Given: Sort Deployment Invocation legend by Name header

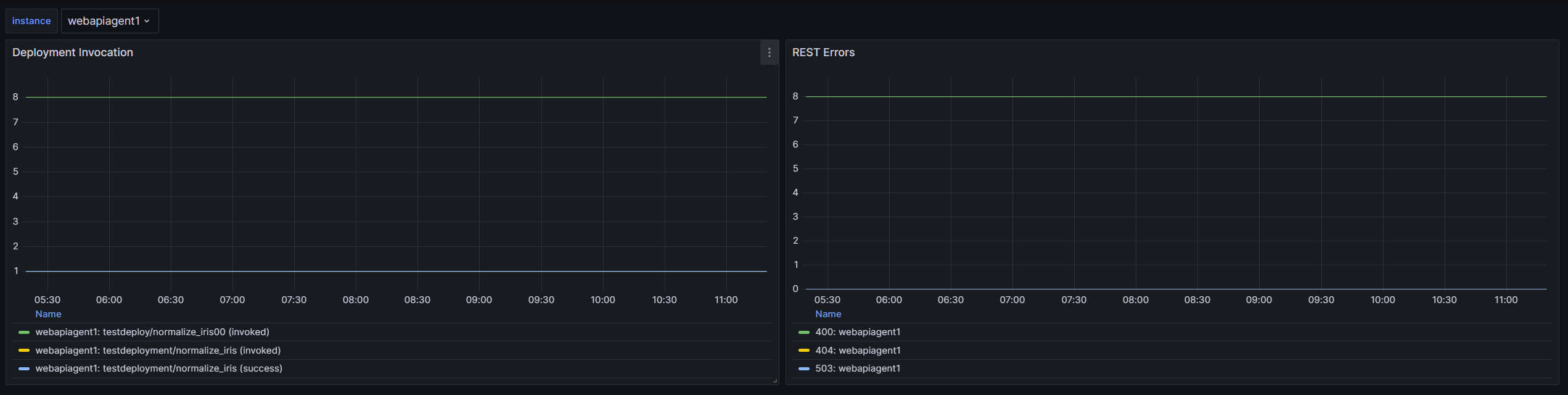Looking at the screenshot, I should [x=48, y=314].
